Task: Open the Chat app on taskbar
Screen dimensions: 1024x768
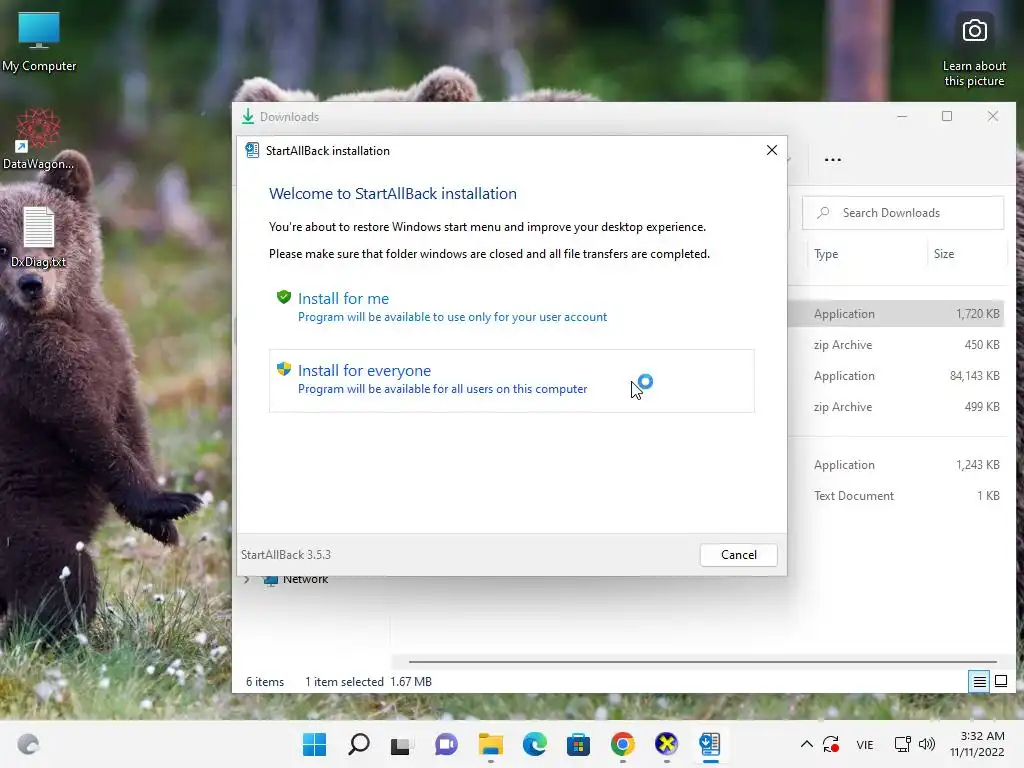Action: [446, 744]
